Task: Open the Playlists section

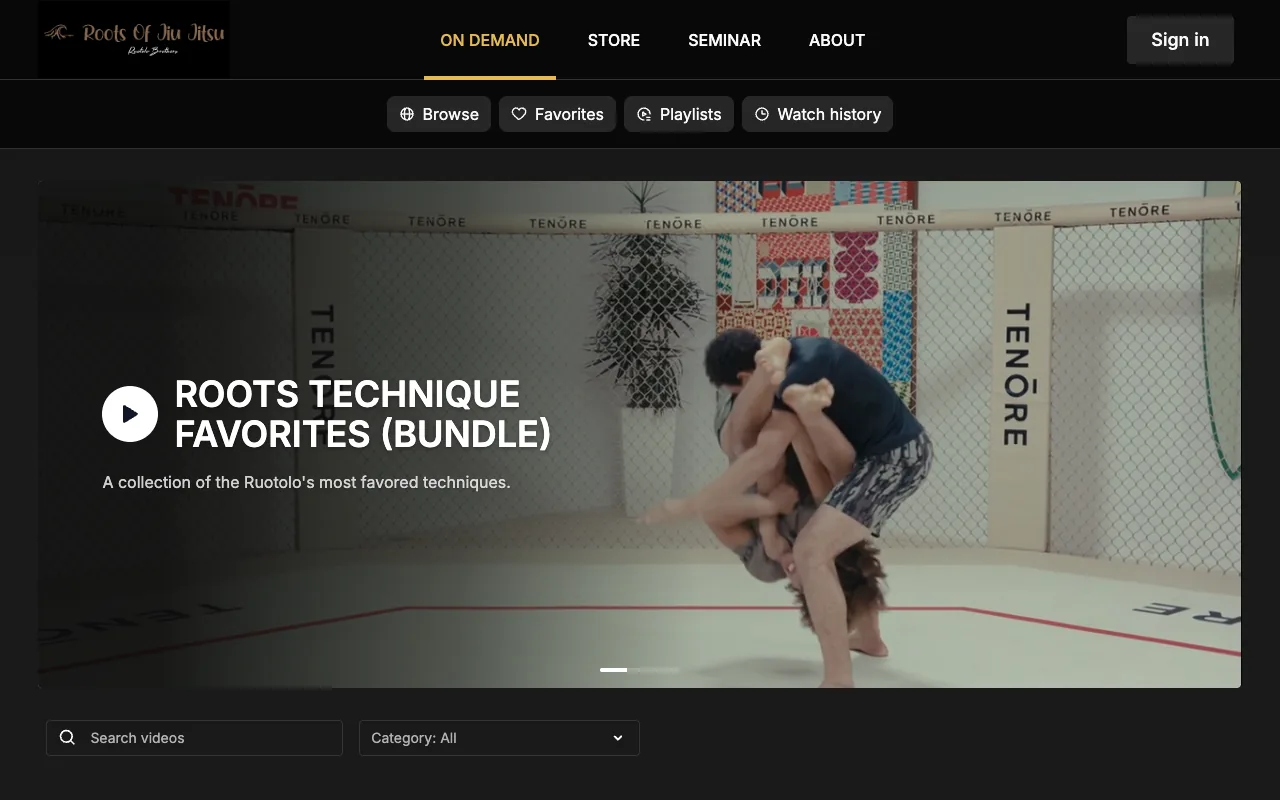Action: coord(679,114)
